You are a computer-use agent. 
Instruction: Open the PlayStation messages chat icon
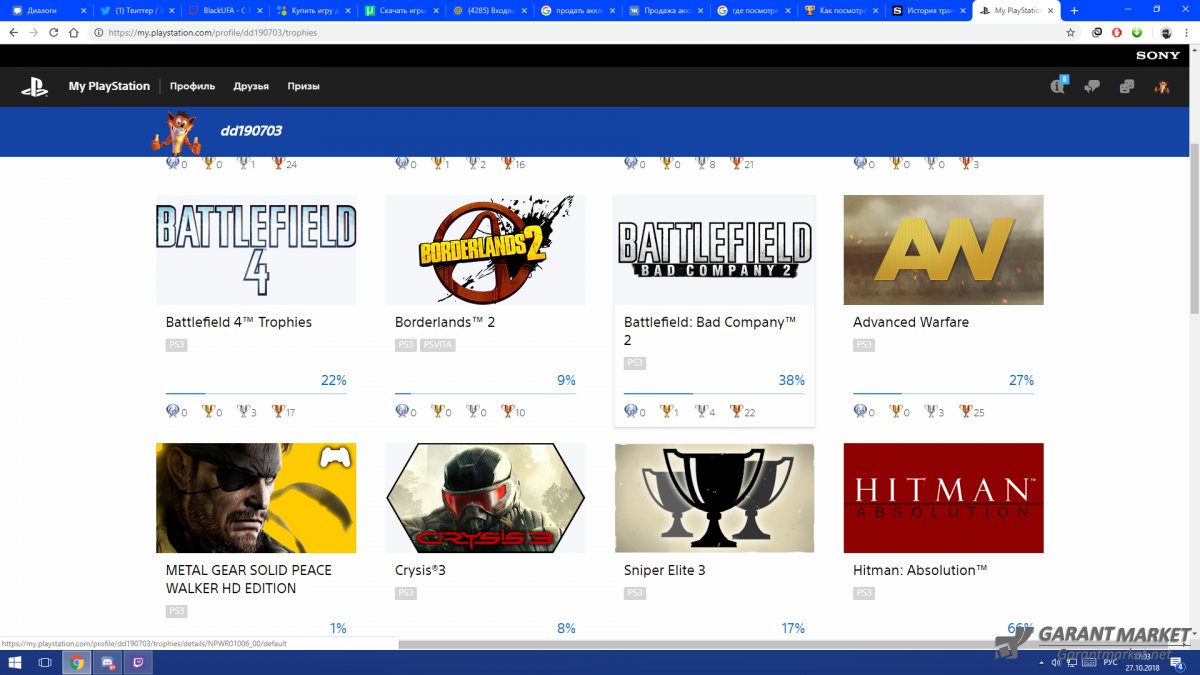(x=1092, y=87)
